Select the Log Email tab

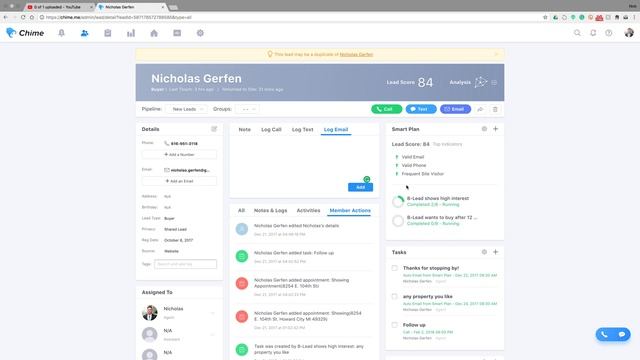pyautogui.click(x=336, y=129)
